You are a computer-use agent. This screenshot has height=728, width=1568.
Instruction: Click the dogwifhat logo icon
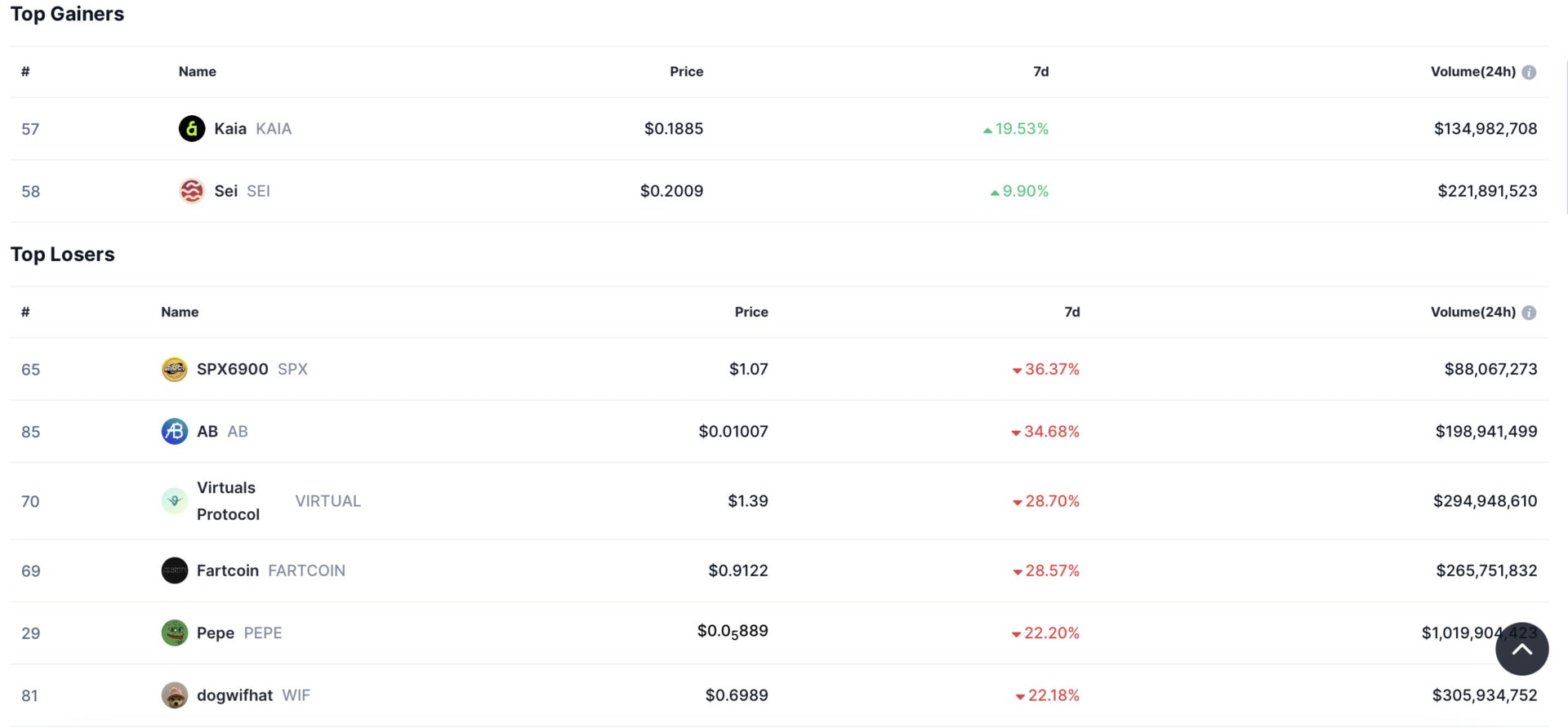(x=175, y=695)
